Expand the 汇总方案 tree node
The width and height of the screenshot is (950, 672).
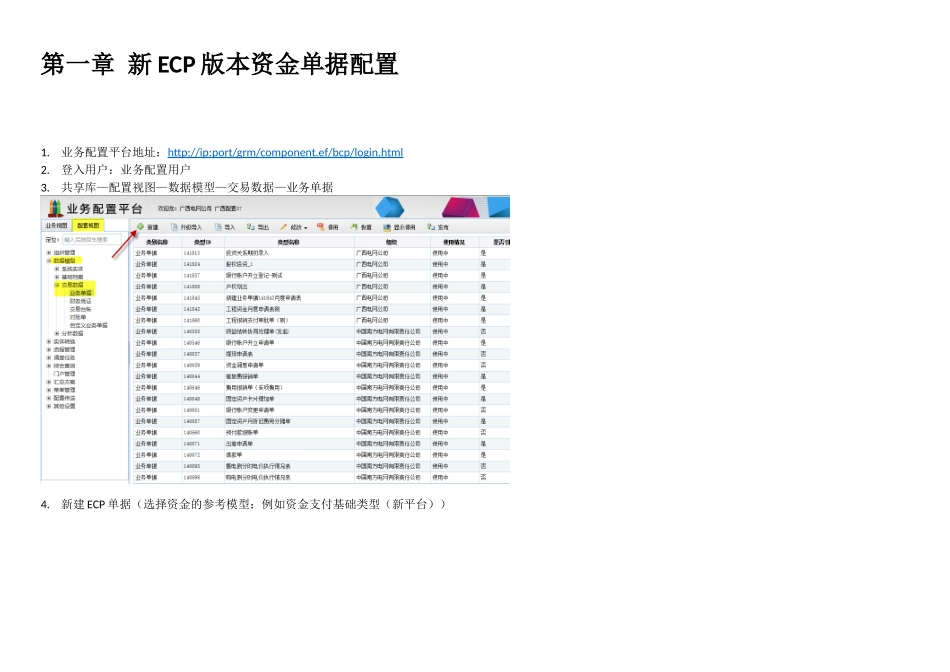(48, 382)
